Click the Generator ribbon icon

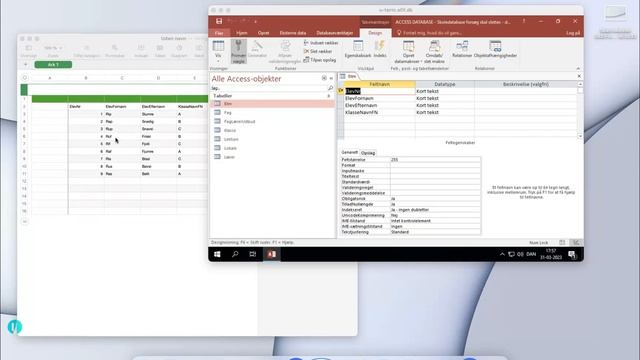(257, 49)
